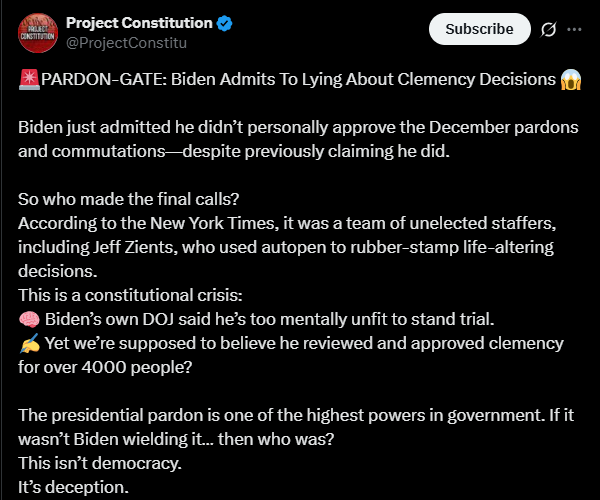Open the Project Constitution display name link

coord(139,23)
